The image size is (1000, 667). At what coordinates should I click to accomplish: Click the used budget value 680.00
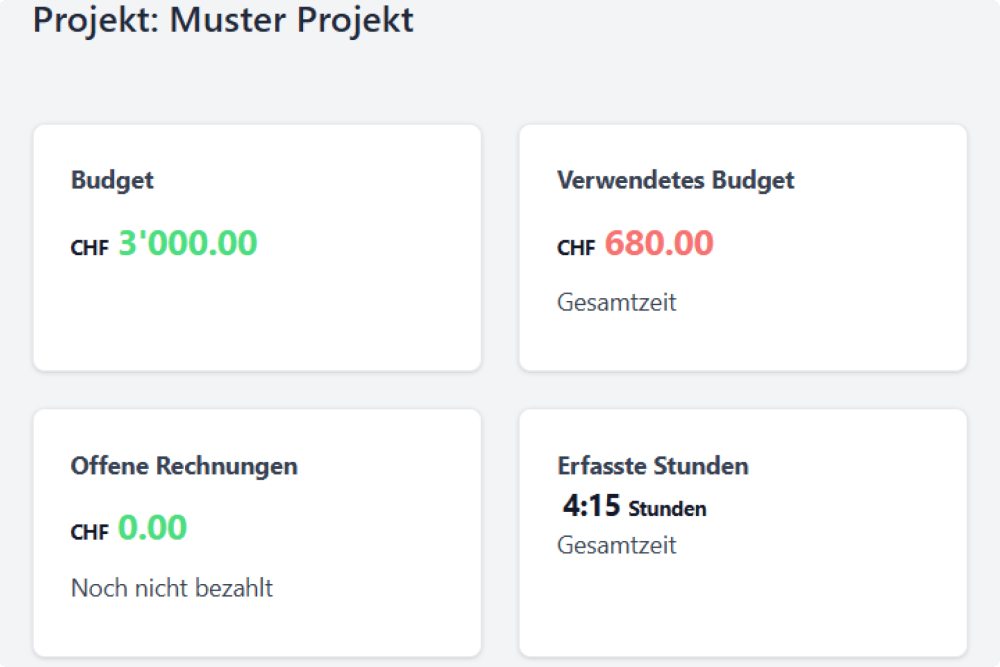pyautogui.click(x=659, y=243)
